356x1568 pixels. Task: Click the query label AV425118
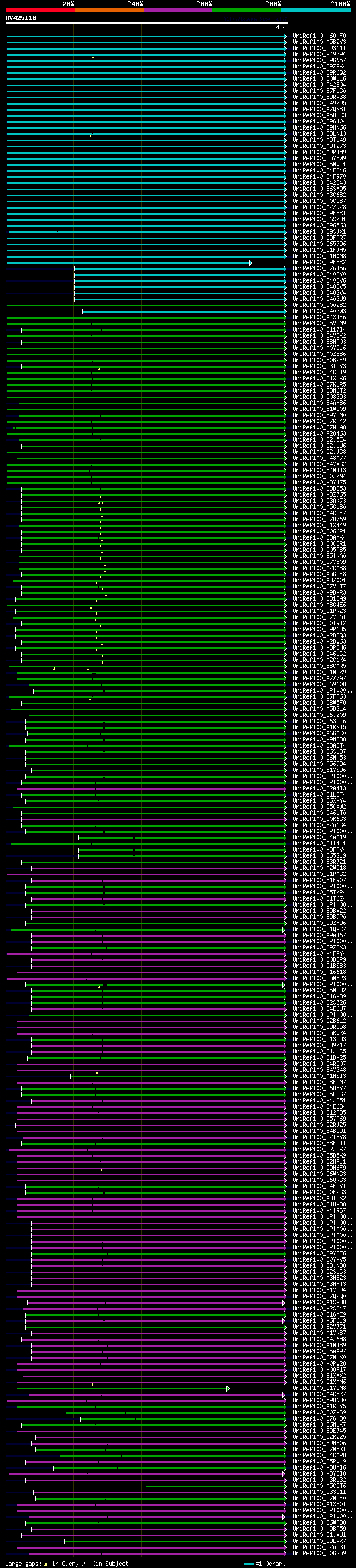[x=21, y=18]
